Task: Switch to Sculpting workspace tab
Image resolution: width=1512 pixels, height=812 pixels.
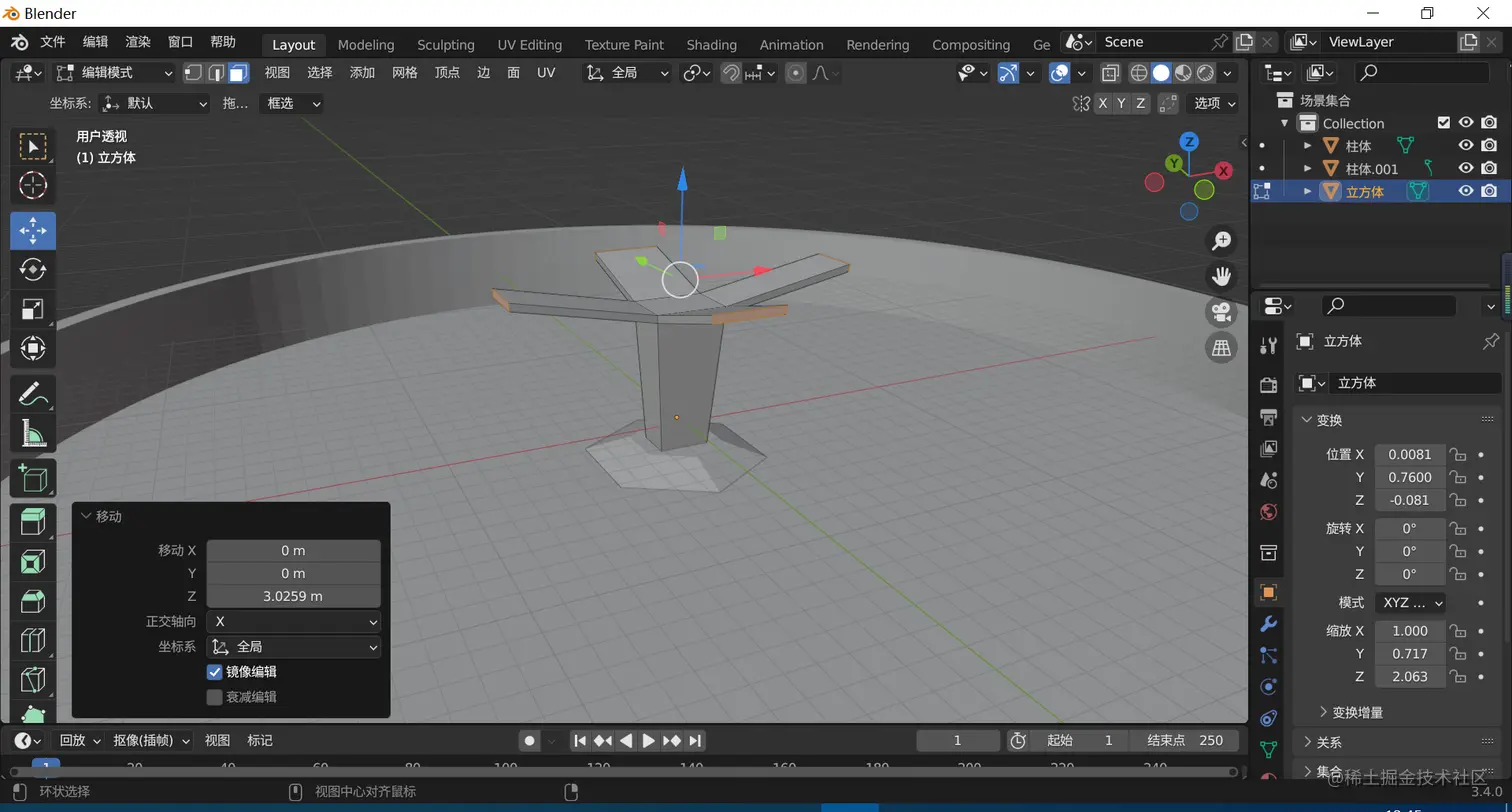Action: coord(446,45)
